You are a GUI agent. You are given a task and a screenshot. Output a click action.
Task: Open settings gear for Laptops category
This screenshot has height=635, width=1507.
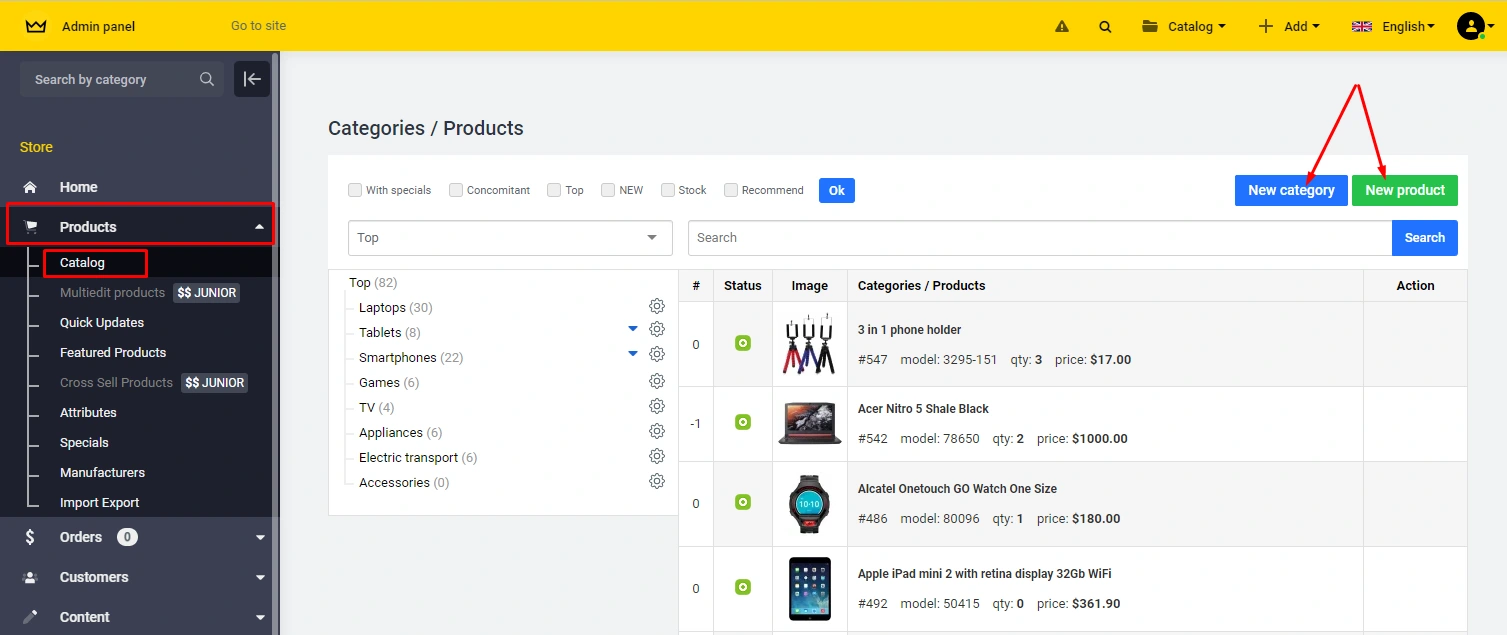pyautogui.click(x=657, y=306)
